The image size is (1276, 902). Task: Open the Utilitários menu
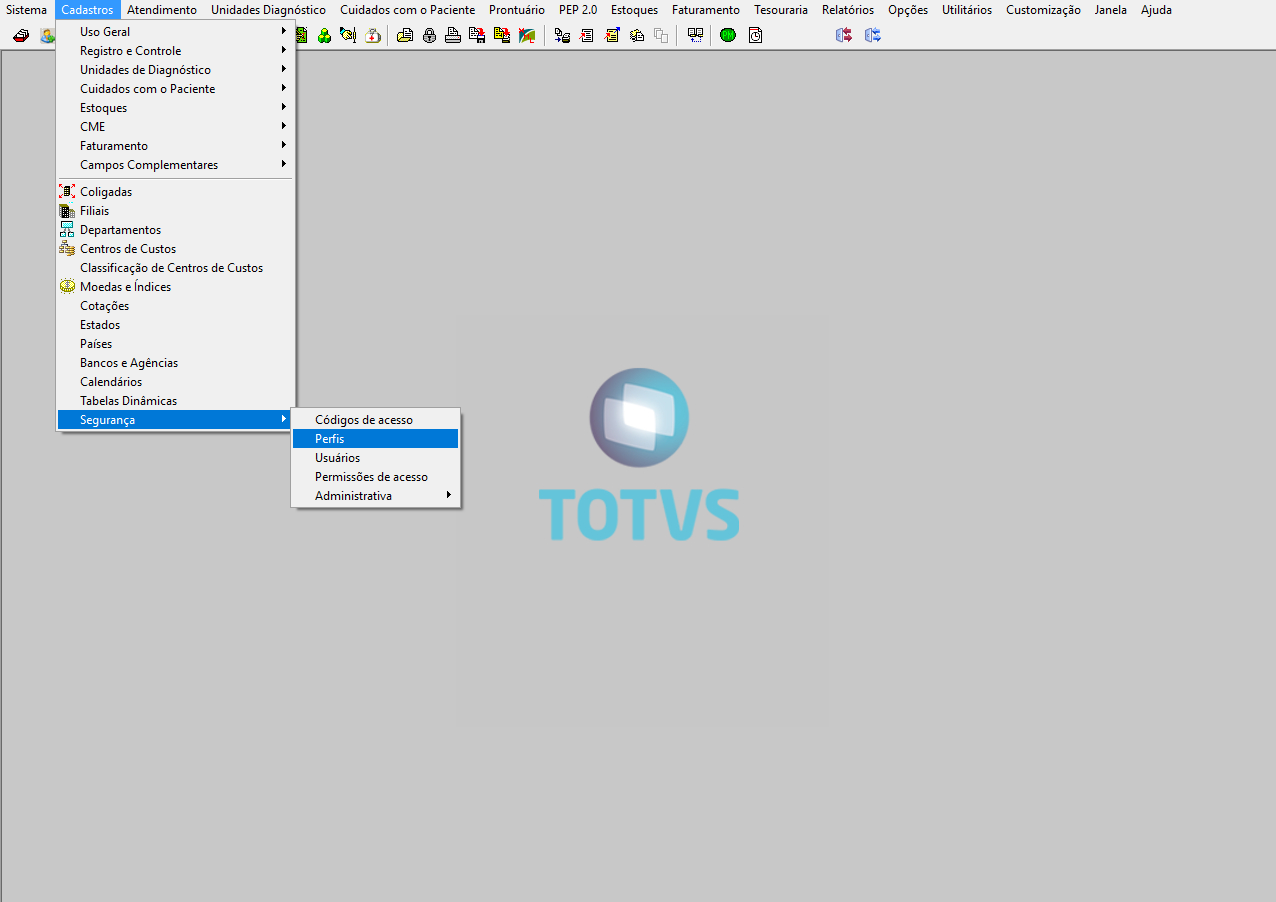pos(967,10)
